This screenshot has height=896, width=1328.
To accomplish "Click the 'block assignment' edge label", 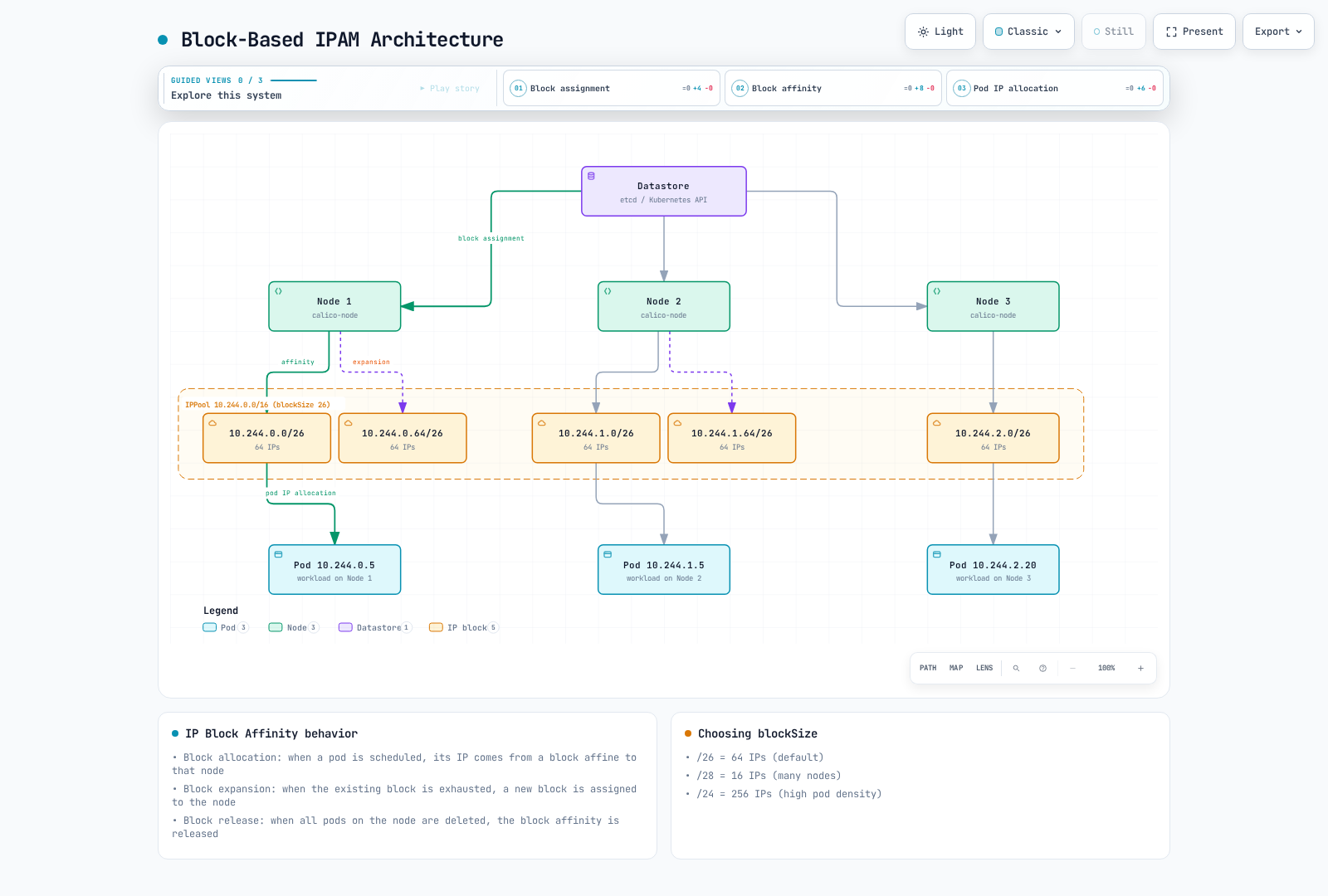I will [x=491, y=238].
